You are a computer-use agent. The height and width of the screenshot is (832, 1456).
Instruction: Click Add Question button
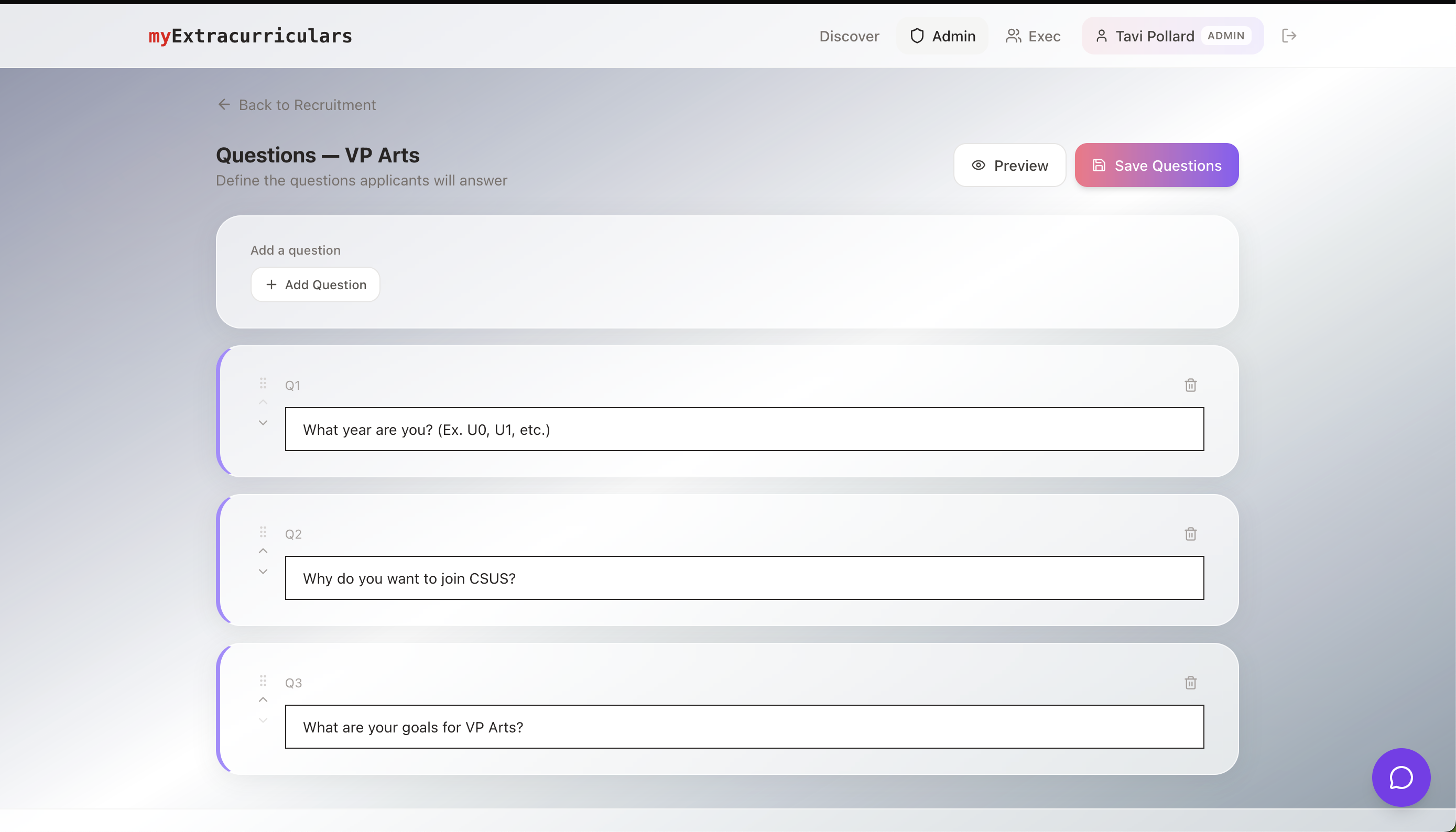tap(316, 284)
